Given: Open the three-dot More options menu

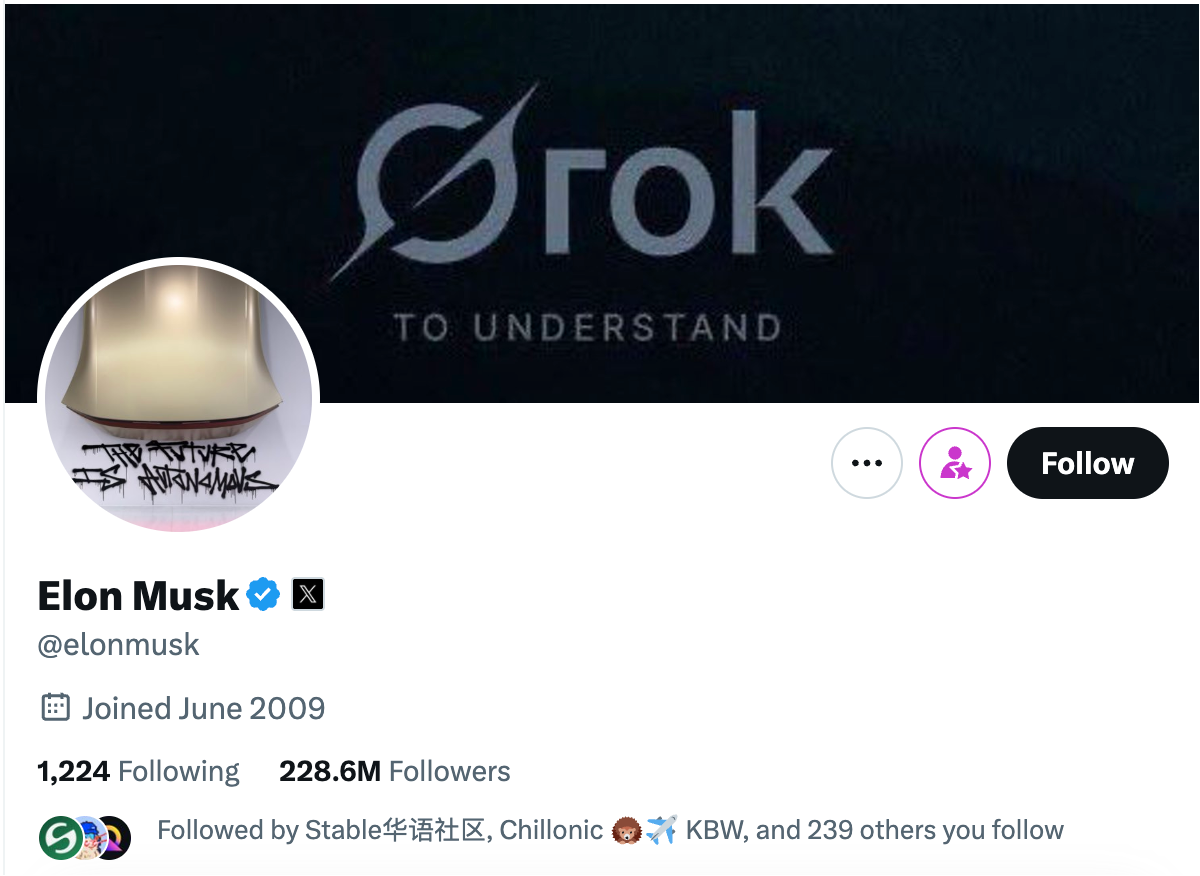Looking at the screenshot, I should (866, 463).
